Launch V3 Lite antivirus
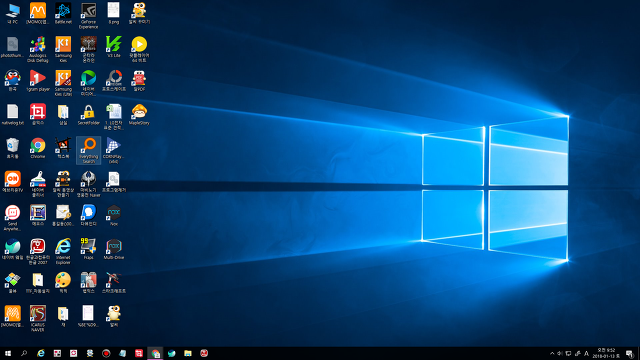This screenshot has height=360, width=640. [114, 47]
